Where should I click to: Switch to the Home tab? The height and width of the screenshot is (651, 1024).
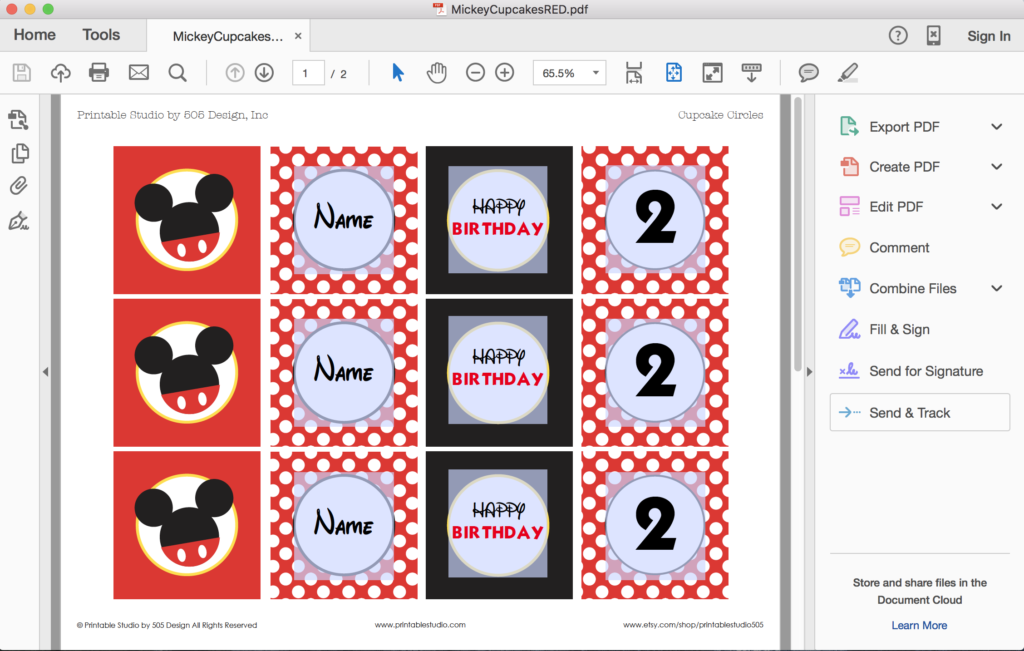35,35
